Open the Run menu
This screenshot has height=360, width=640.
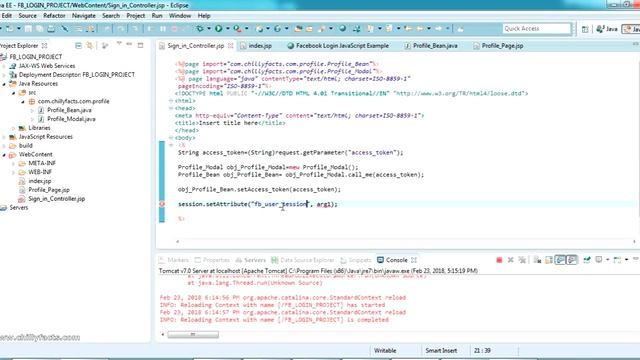157,16
